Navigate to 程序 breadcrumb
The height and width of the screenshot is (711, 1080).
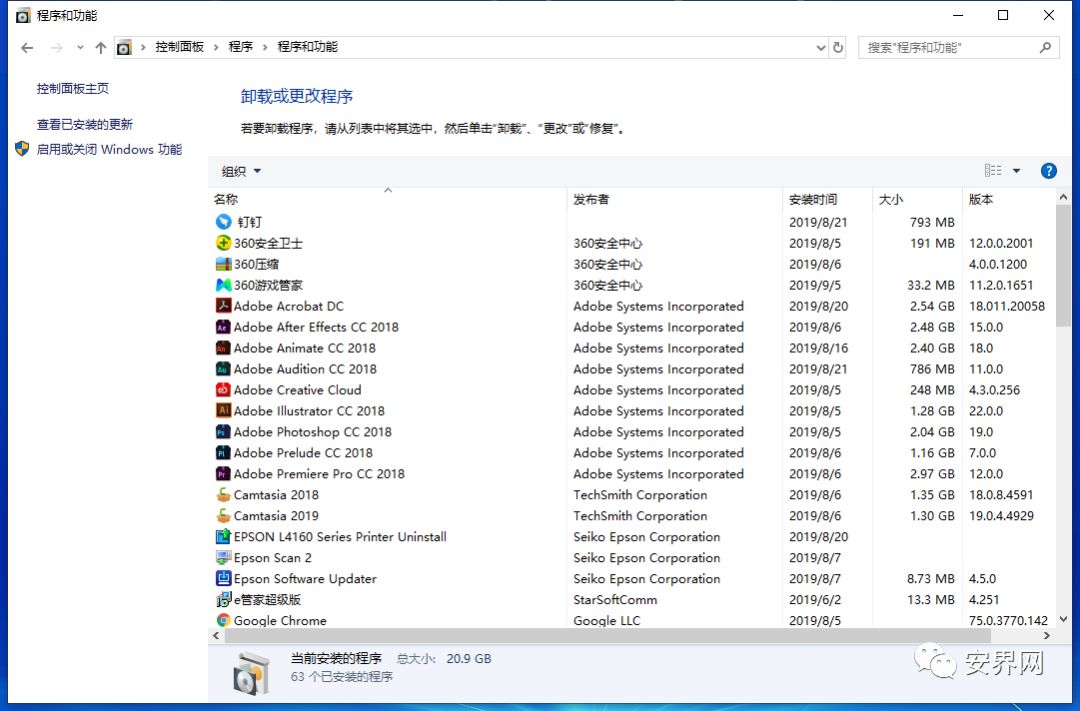[x=240, y=48]
